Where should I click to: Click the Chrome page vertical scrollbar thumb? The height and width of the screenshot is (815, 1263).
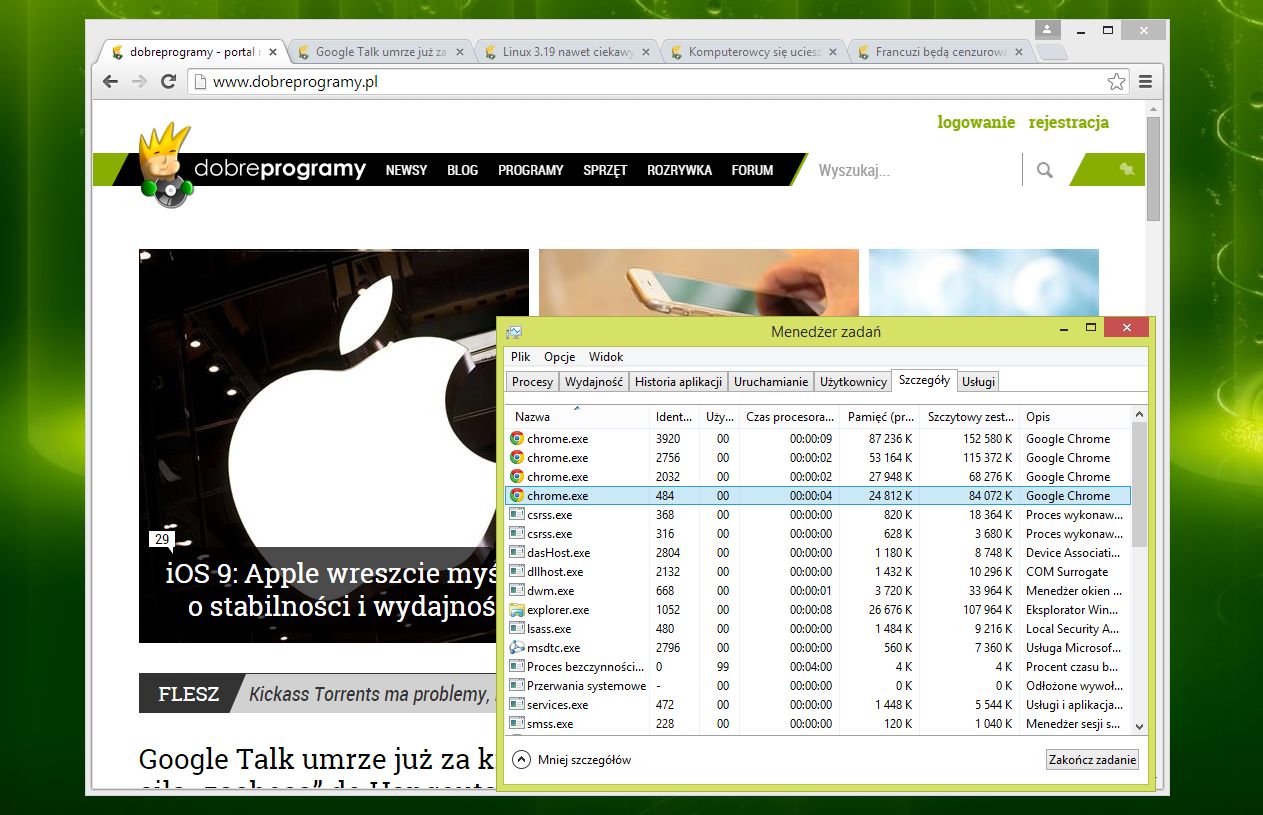(x=1153, y=168)
